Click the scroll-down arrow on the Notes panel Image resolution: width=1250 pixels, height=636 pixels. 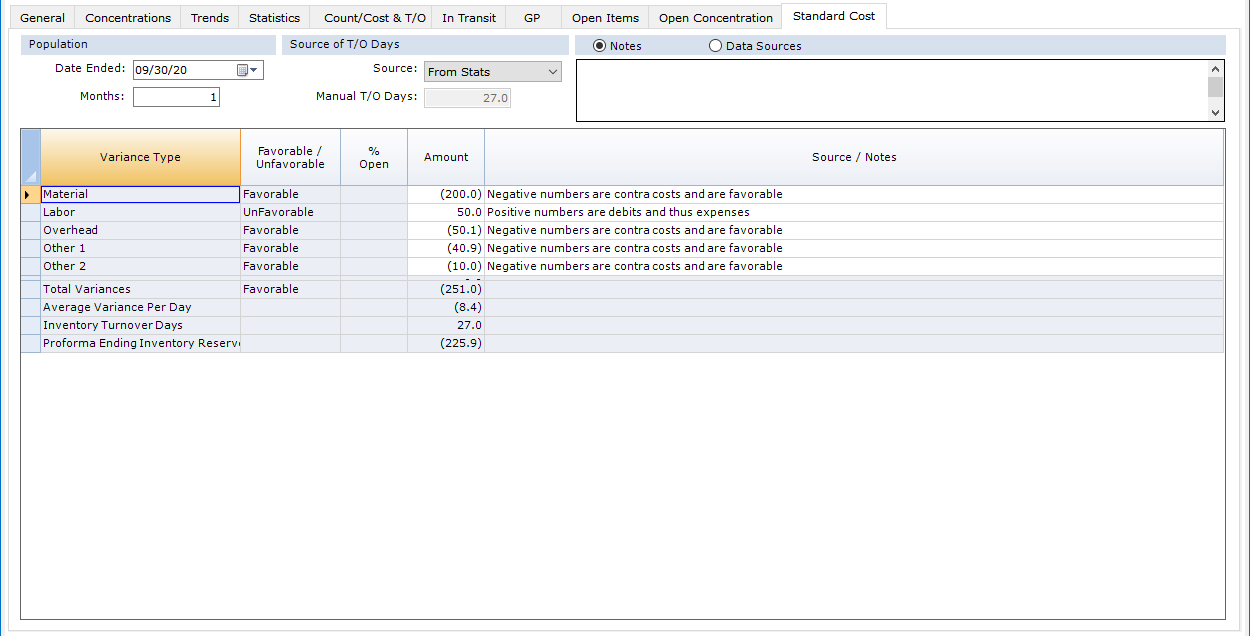[1214, 113]
